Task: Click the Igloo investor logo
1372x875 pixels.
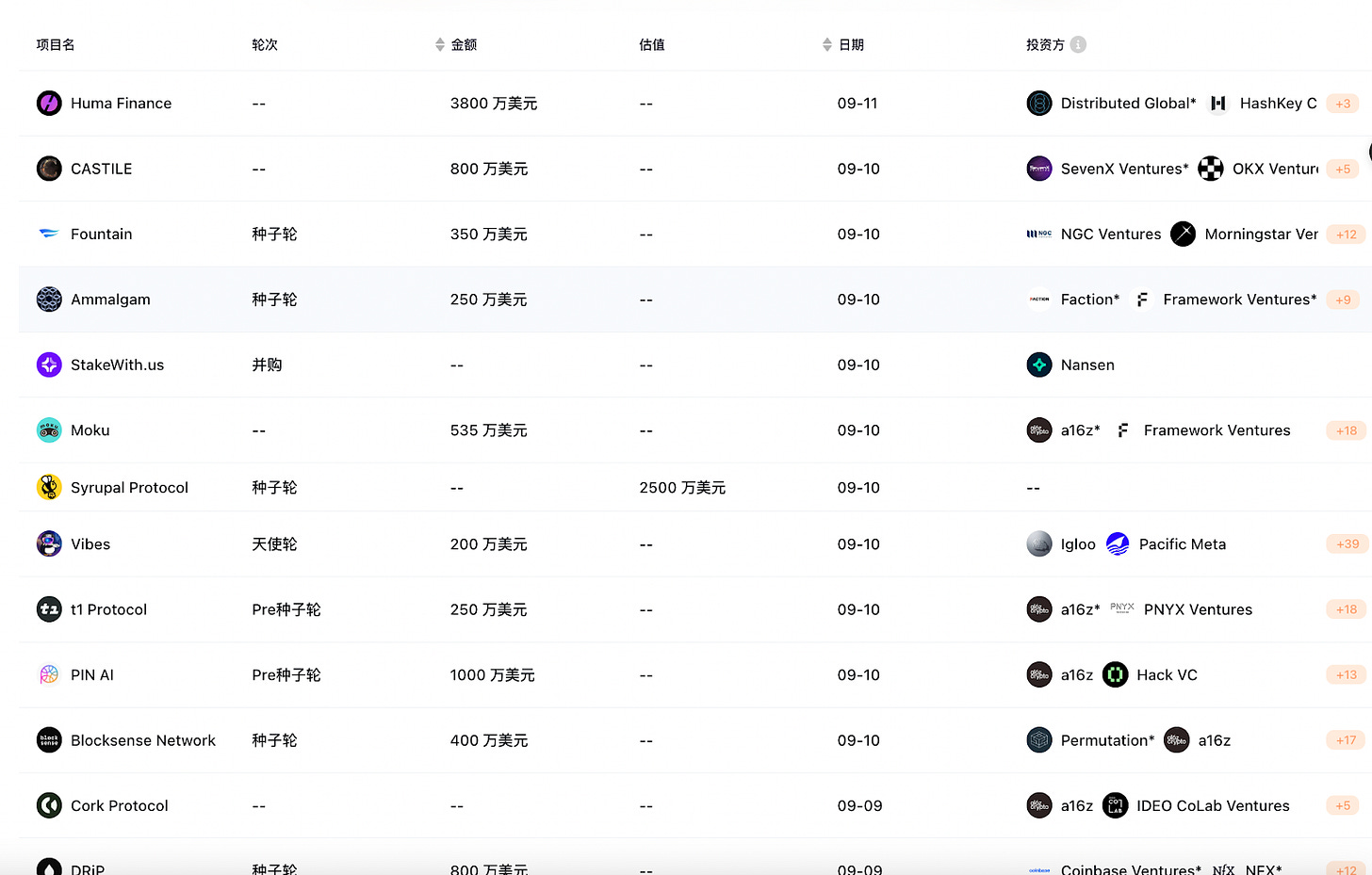Action: [x=1039, y=543]
